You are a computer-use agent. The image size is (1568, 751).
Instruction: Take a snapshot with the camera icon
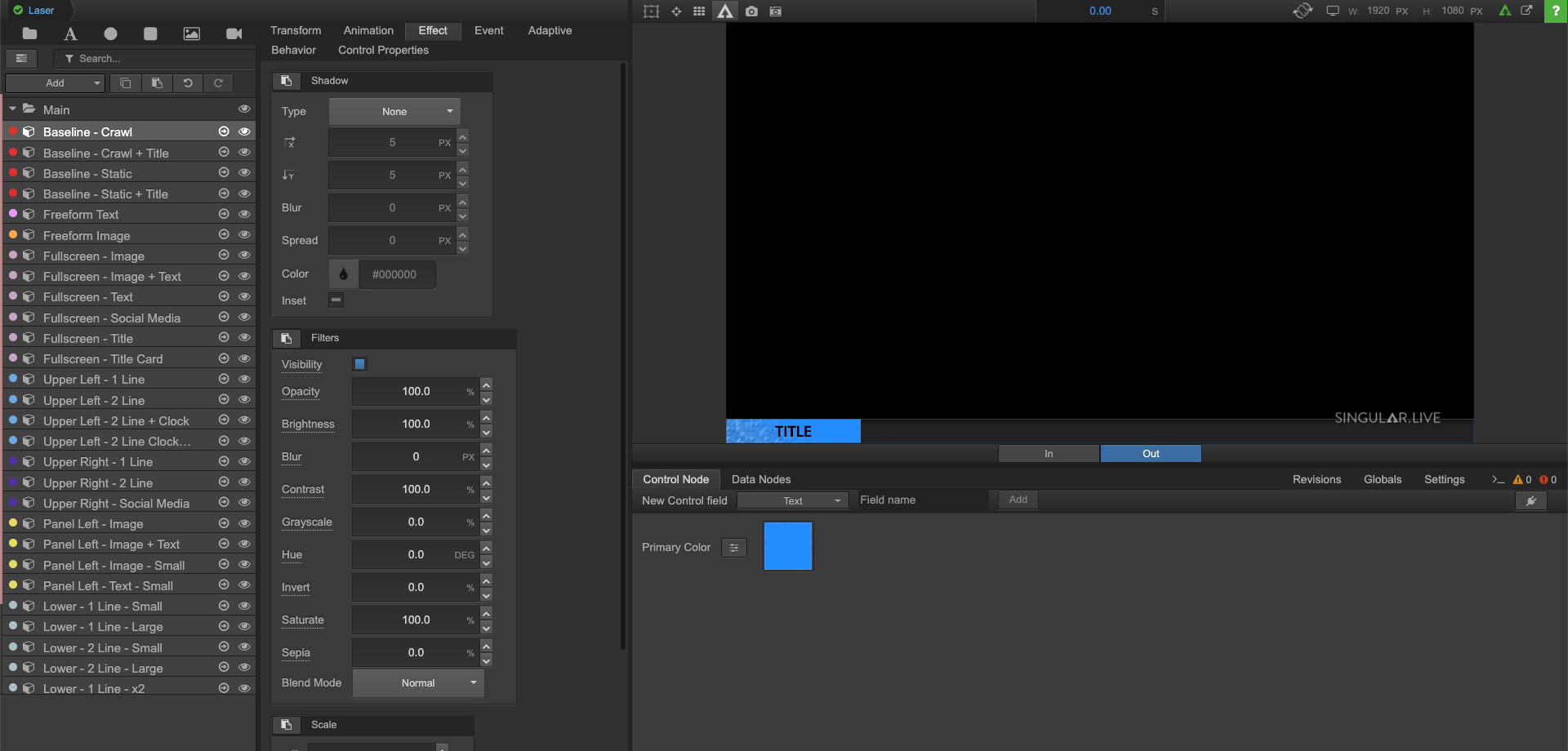751,11
